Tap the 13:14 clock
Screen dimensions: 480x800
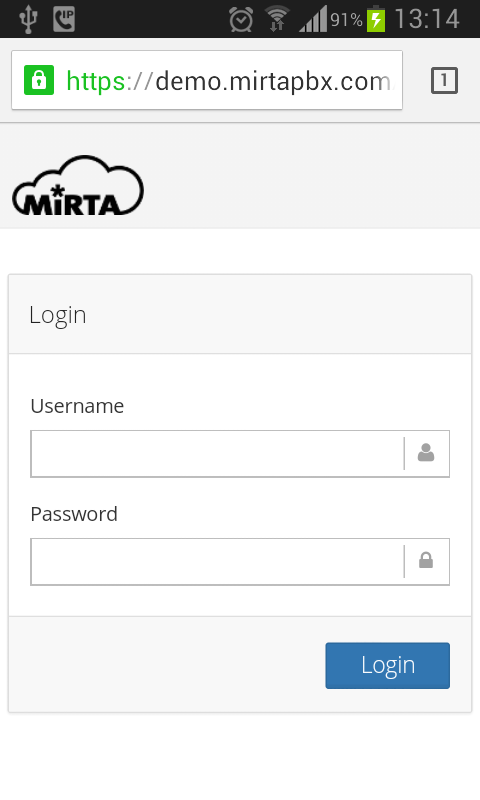427,19
